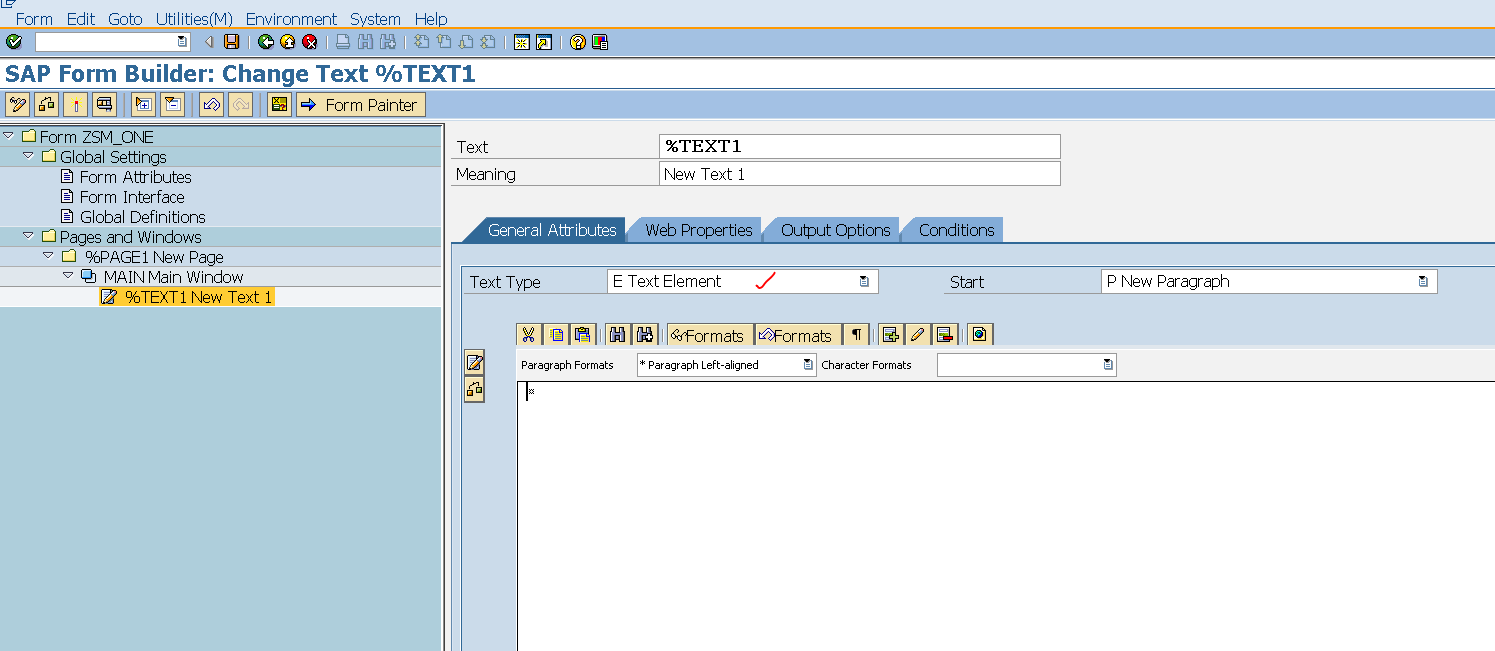The width and height of the screenshot is (1495, 651).
Task: Click the Meaning field New Text 1
Action: point(859,174)
